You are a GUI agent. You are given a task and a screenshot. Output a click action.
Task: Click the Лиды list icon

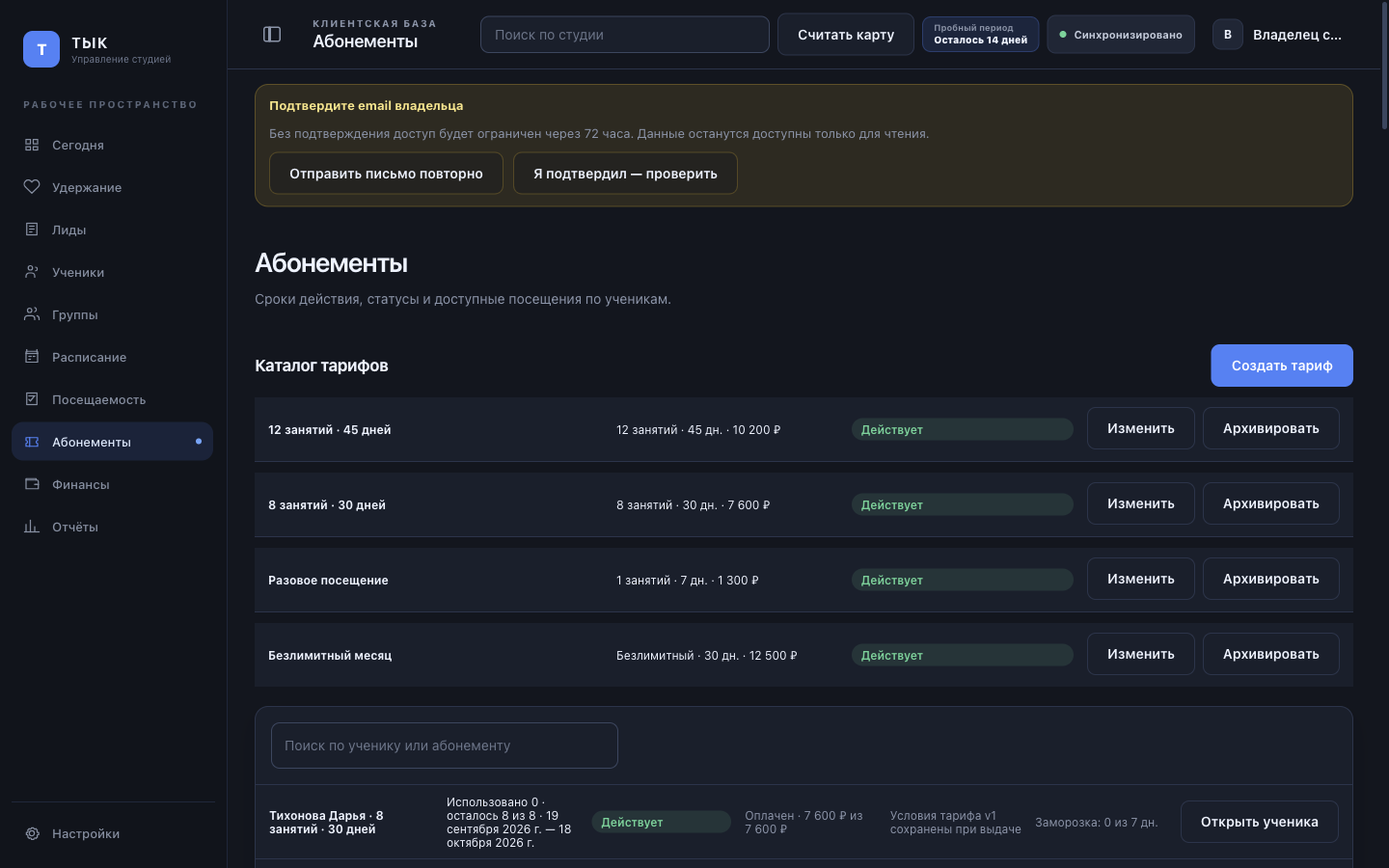point(32,230)
